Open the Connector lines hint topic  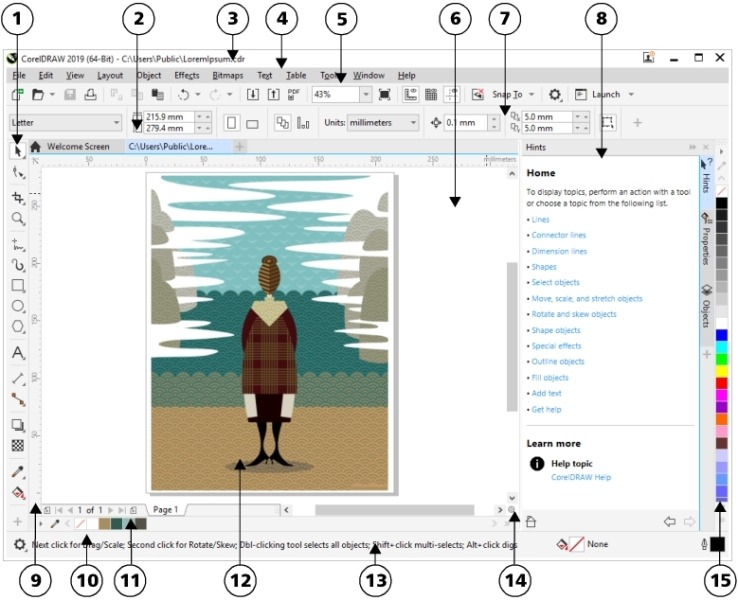click(559, 235)
